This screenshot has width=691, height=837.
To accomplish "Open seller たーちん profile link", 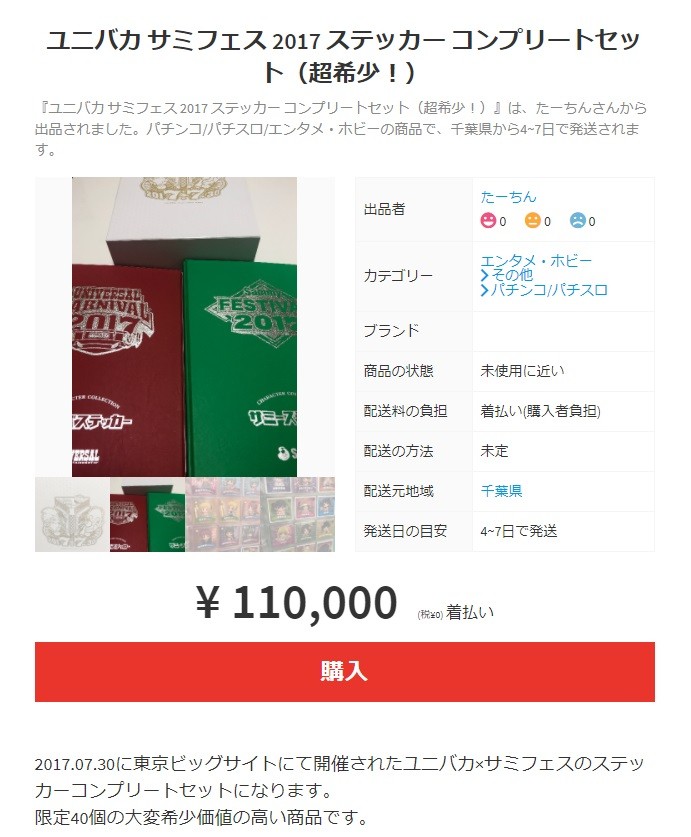I will tap(508, 197).
